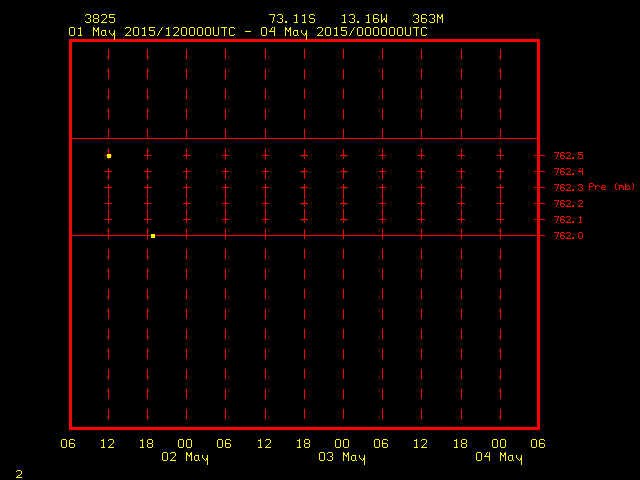The image size is (640, 480).
Task: Click the 03 May date label
Action: click(x=342, y=457)
